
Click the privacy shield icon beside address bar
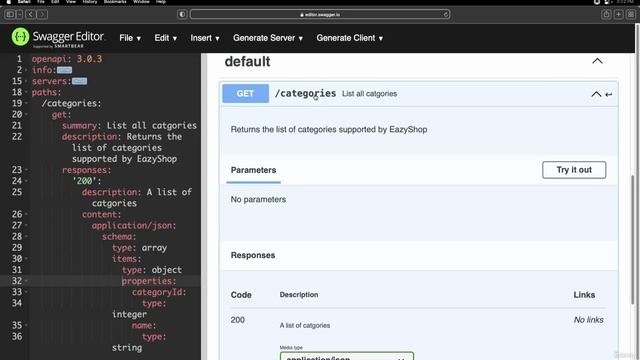pyautogui.click(x=182, y=14)
